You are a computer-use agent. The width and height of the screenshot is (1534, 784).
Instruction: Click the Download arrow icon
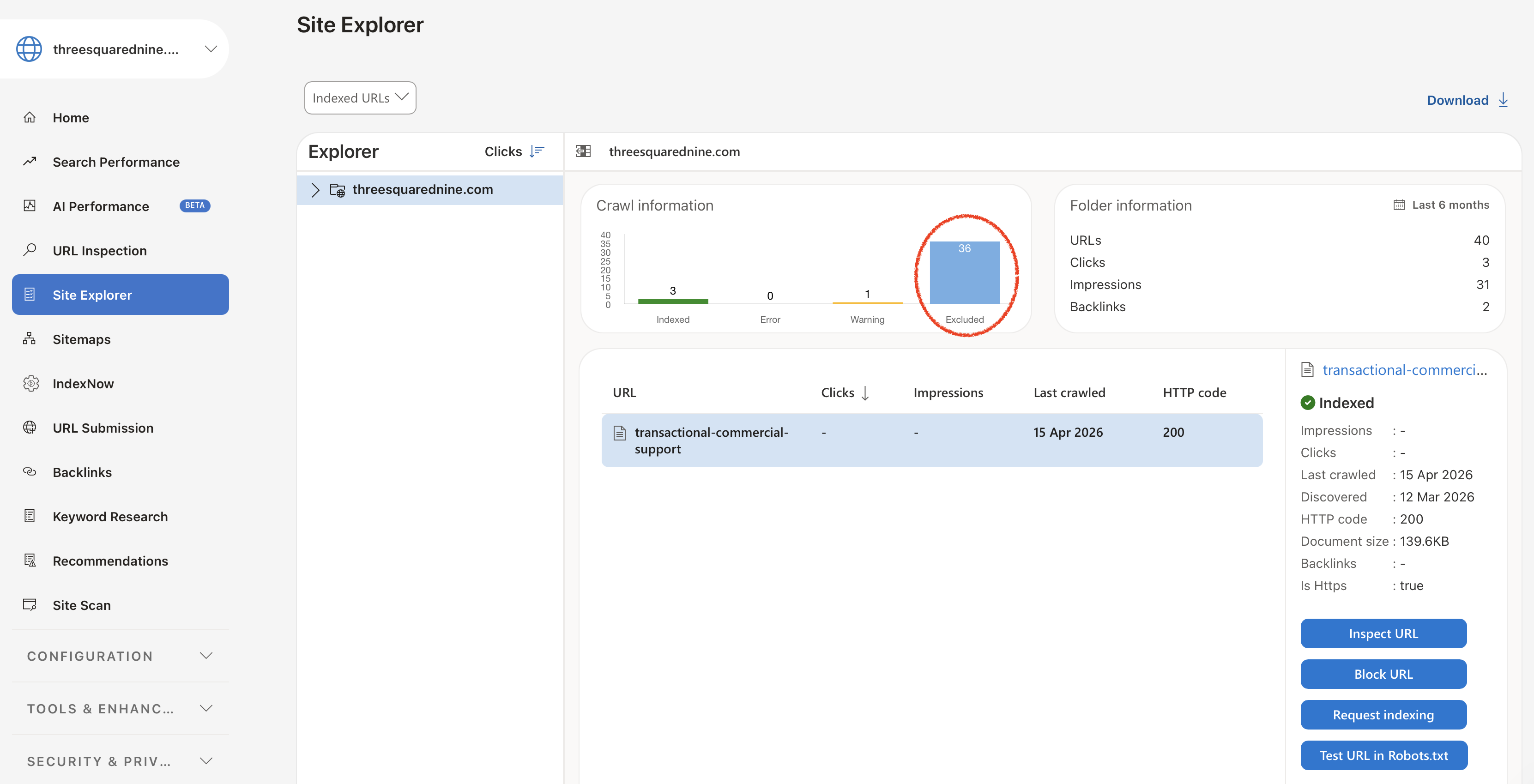[x=1503, y=100]
